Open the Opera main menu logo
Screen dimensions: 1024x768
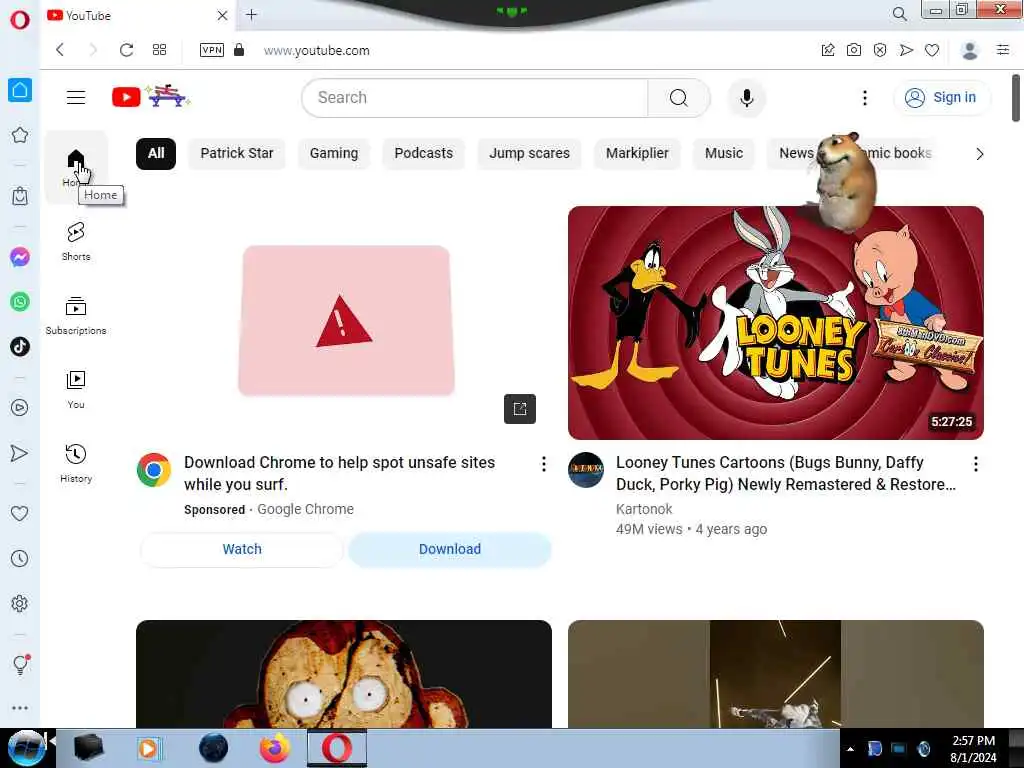(x=20, y=20)
